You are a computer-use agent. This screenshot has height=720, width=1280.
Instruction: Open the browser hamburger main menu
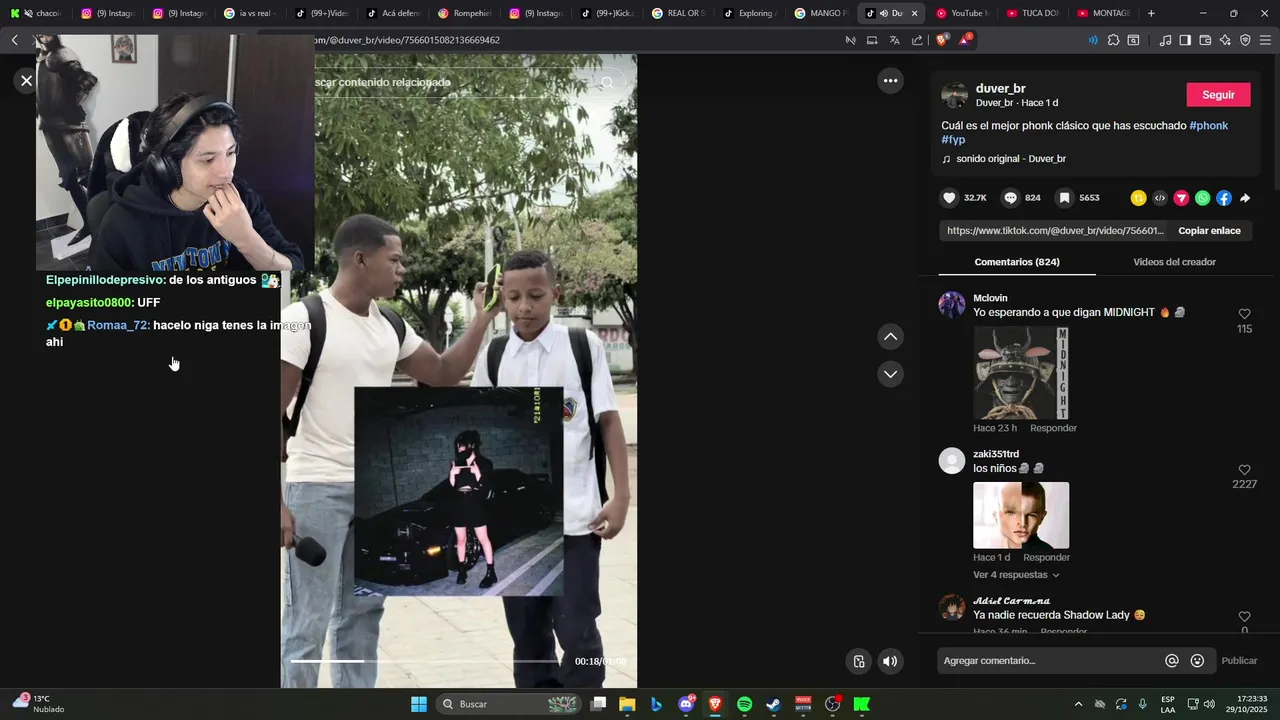[x=1266, y=40]
